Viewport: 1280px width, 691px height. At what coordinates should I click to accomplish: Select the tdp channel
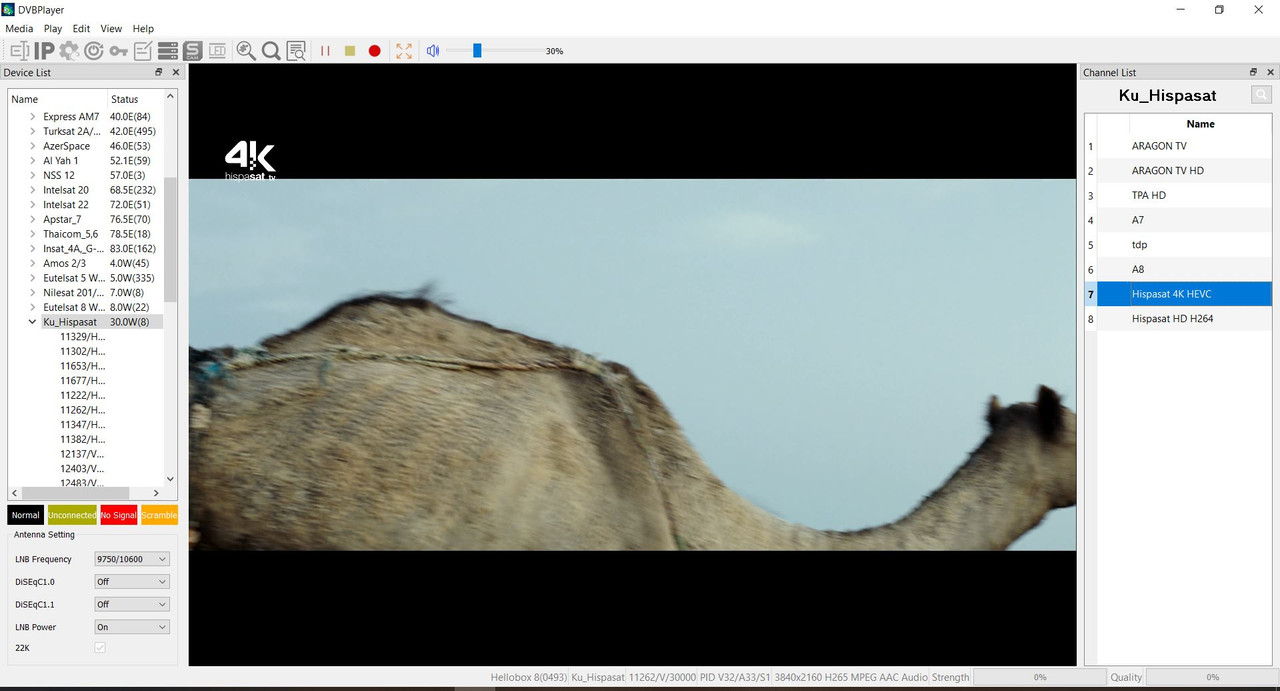point(1184,244)
